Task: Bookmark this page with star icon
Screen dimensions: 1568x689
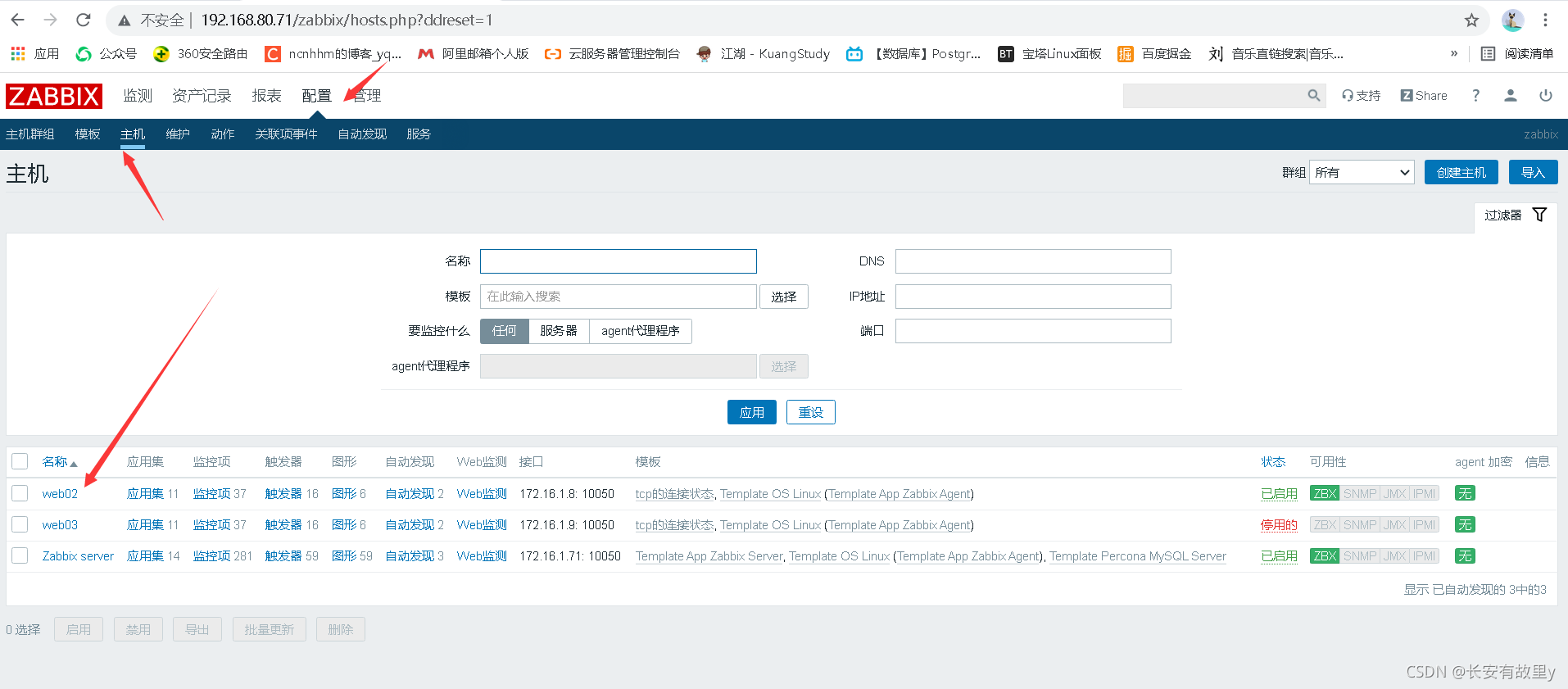Action: [1471, 20]
